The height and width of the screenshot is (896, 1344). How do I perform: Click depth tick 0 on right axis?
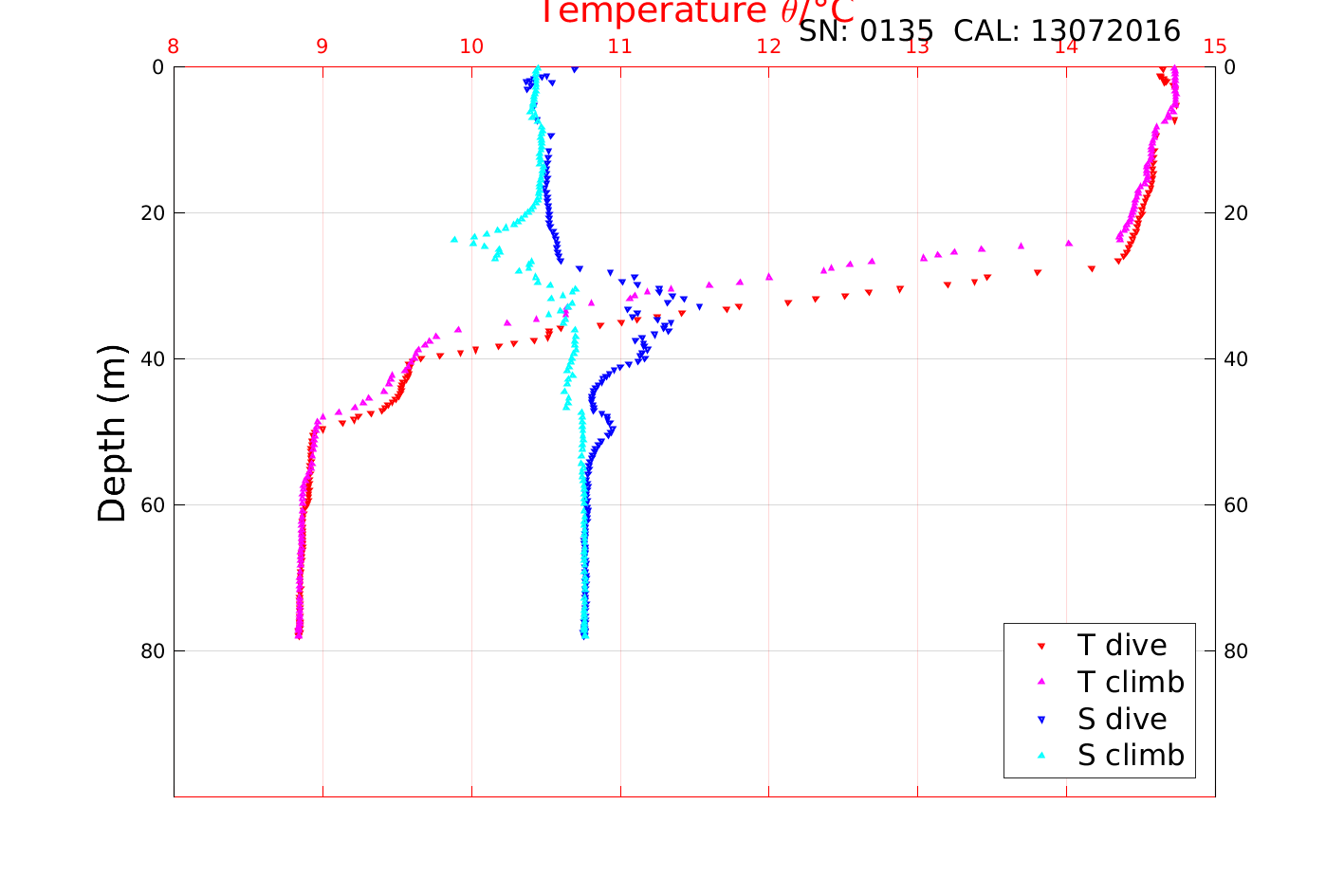point(1230,67)
